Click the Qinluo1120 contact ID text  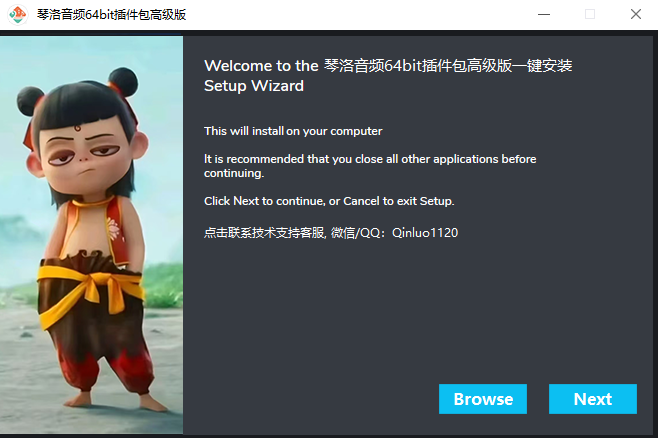[425, 233]
